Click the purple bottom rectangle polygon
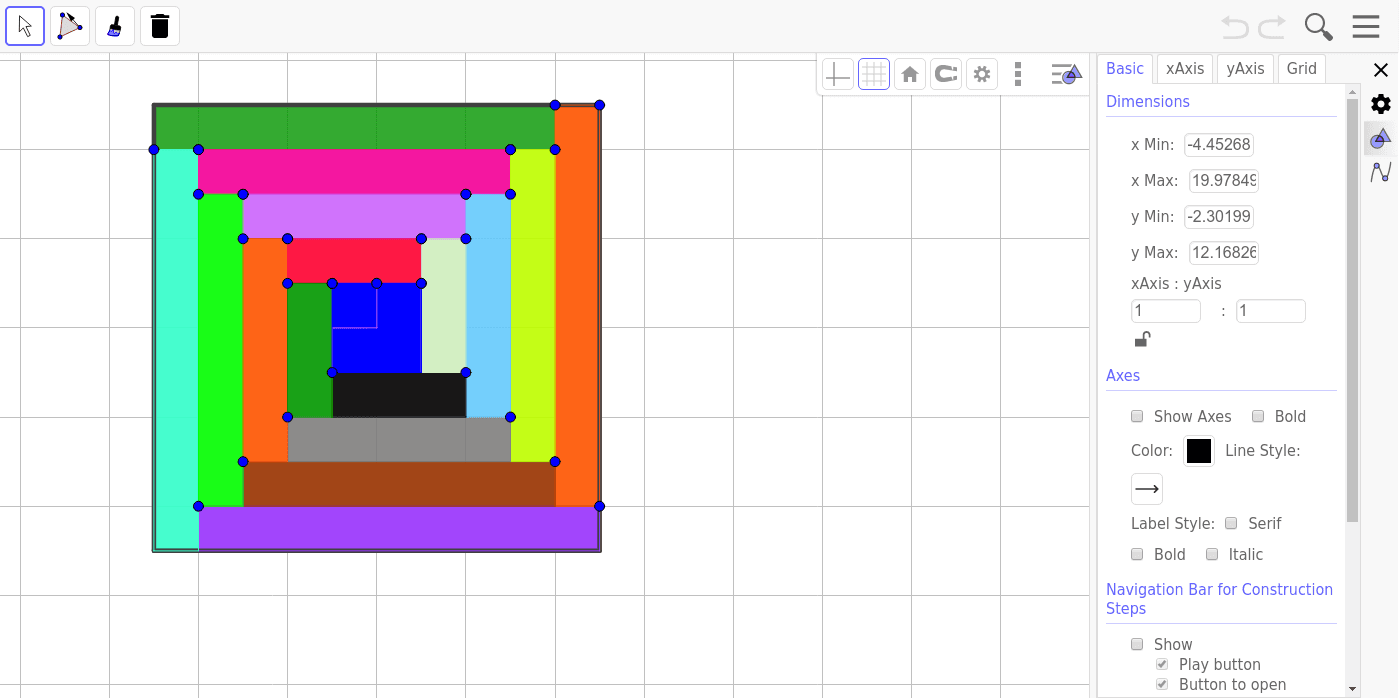Image resolution: width=1400 pixels, height=700 pixels. pos(399,528)
